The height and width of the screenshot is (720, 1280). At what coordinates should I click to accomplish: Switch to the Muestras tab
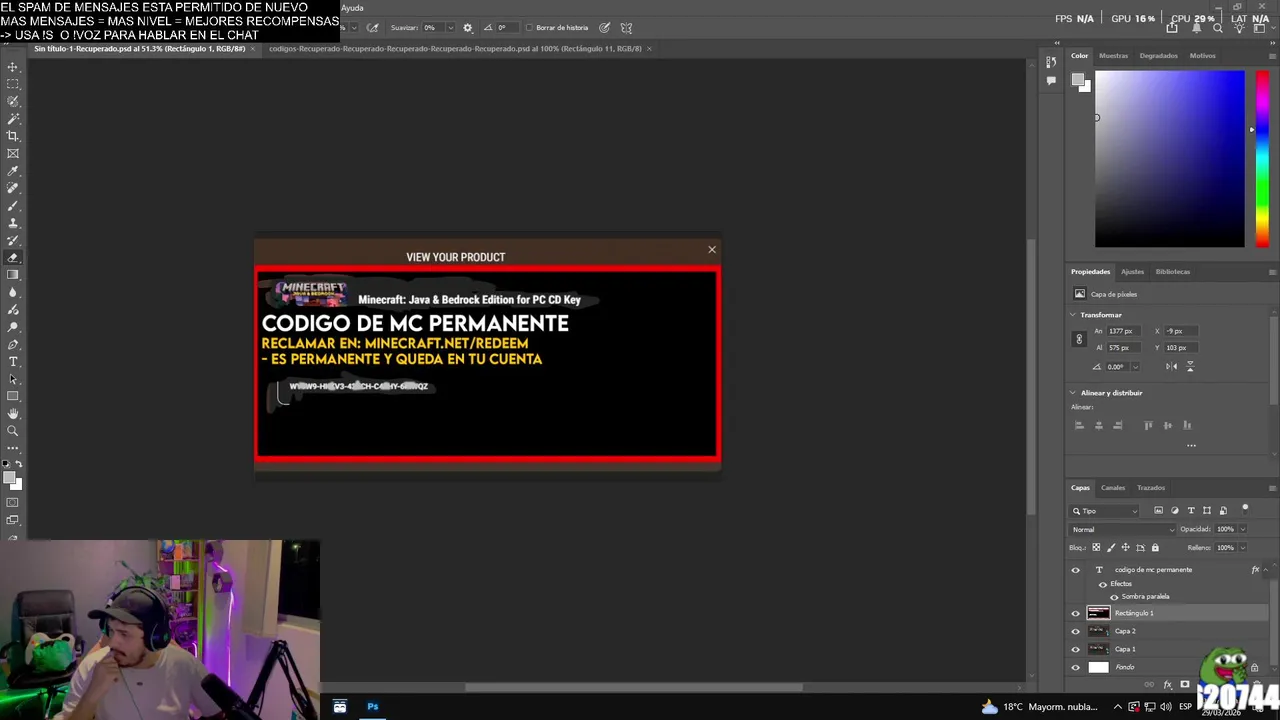[x=1113, y=56]
